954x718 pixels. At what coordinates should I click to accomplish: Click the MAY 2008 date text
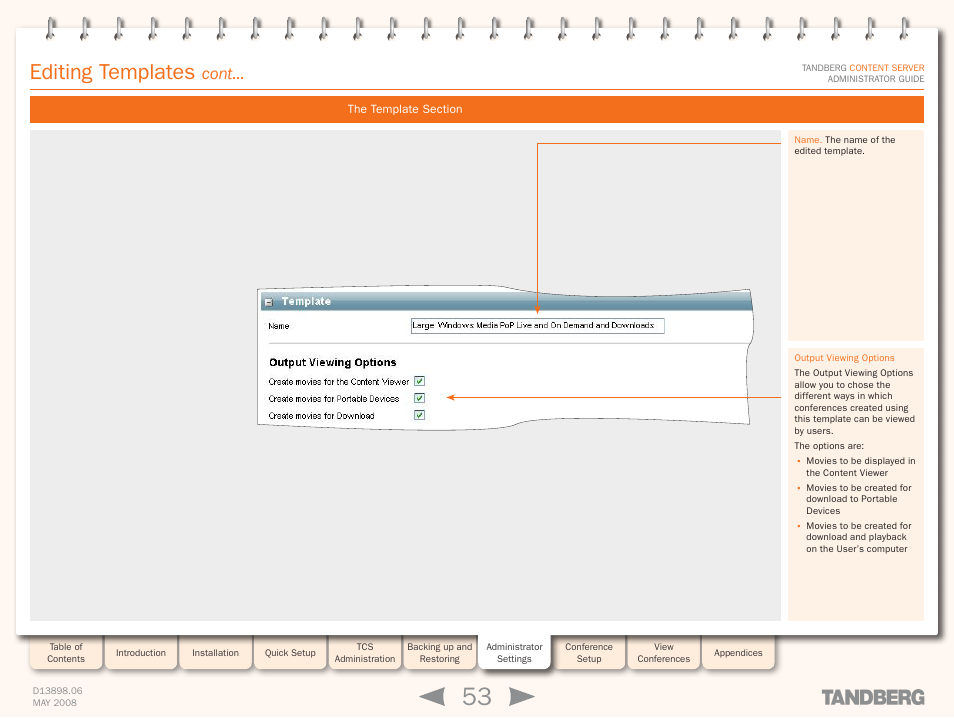(55, 703)
